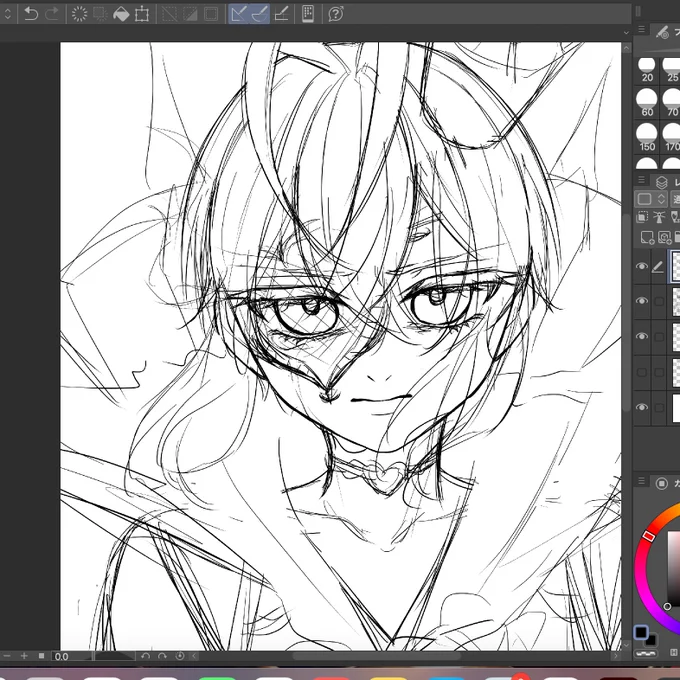Open the smartphone companion mode icon

308,14
